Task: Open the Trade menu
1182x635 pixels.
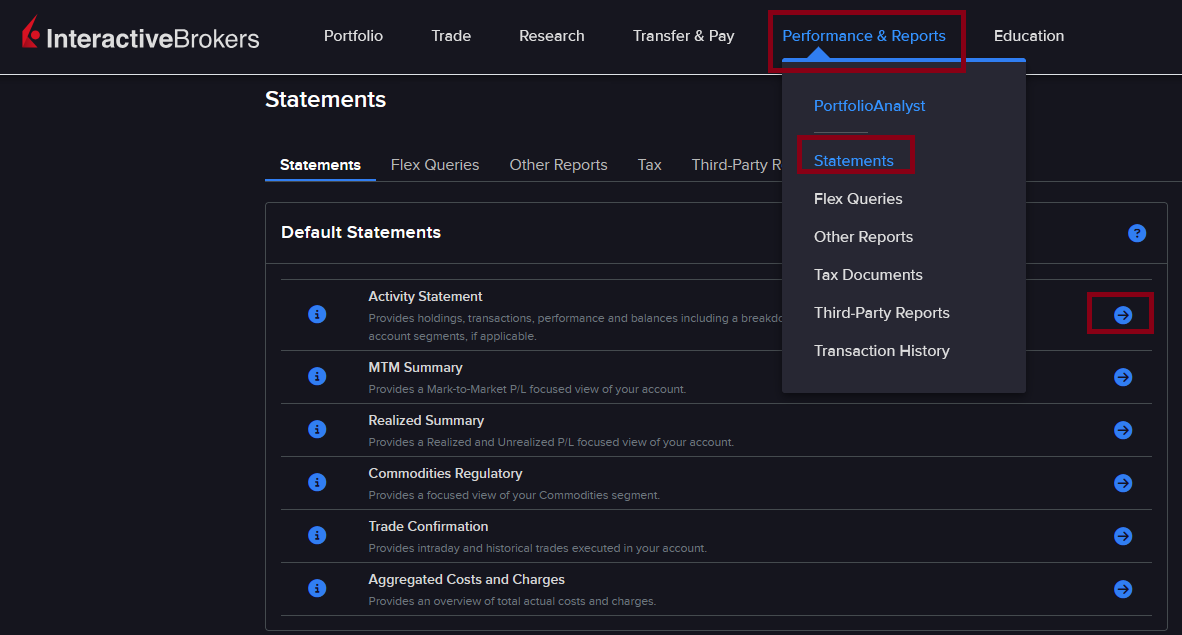Action: 451,36
